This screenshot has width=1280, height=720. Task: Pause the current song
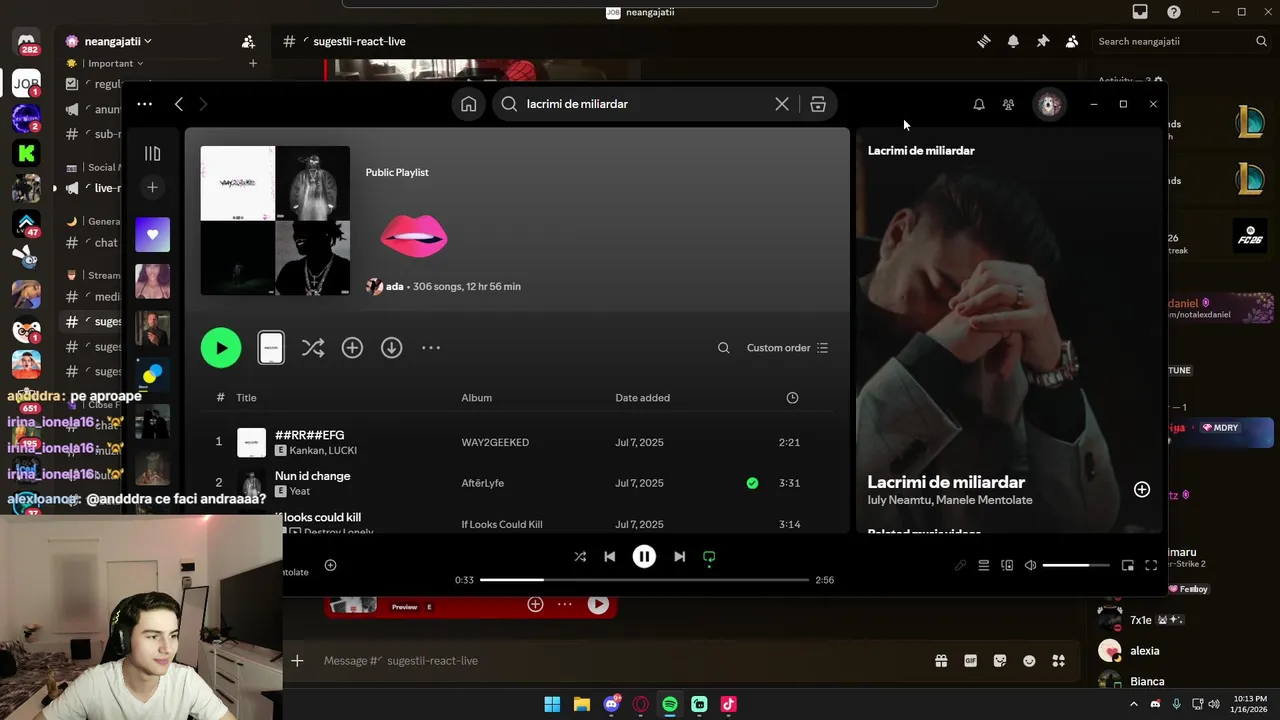[644, 557]
